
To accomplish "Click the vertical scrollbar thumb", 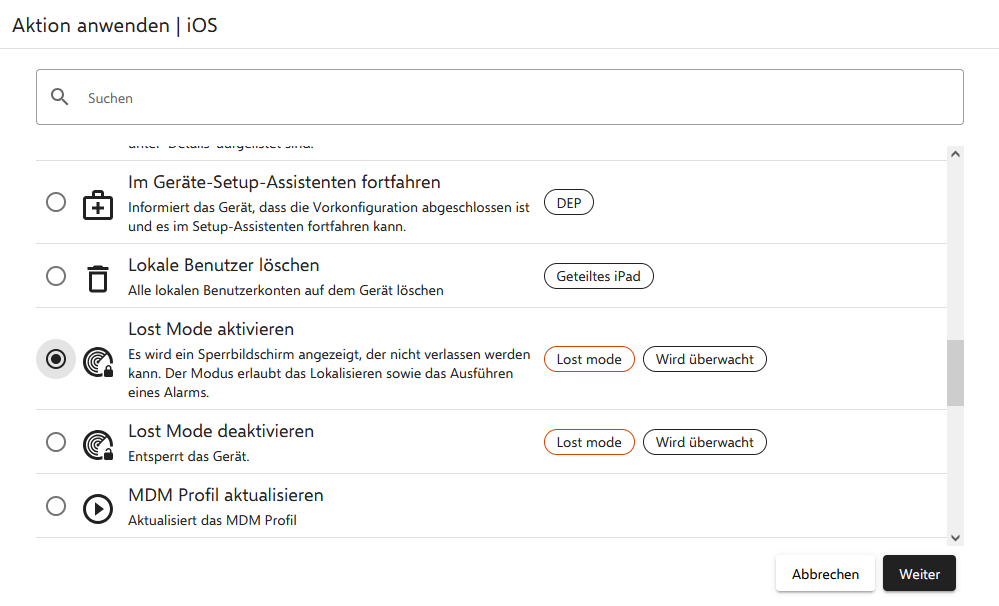I will [955, 372].
